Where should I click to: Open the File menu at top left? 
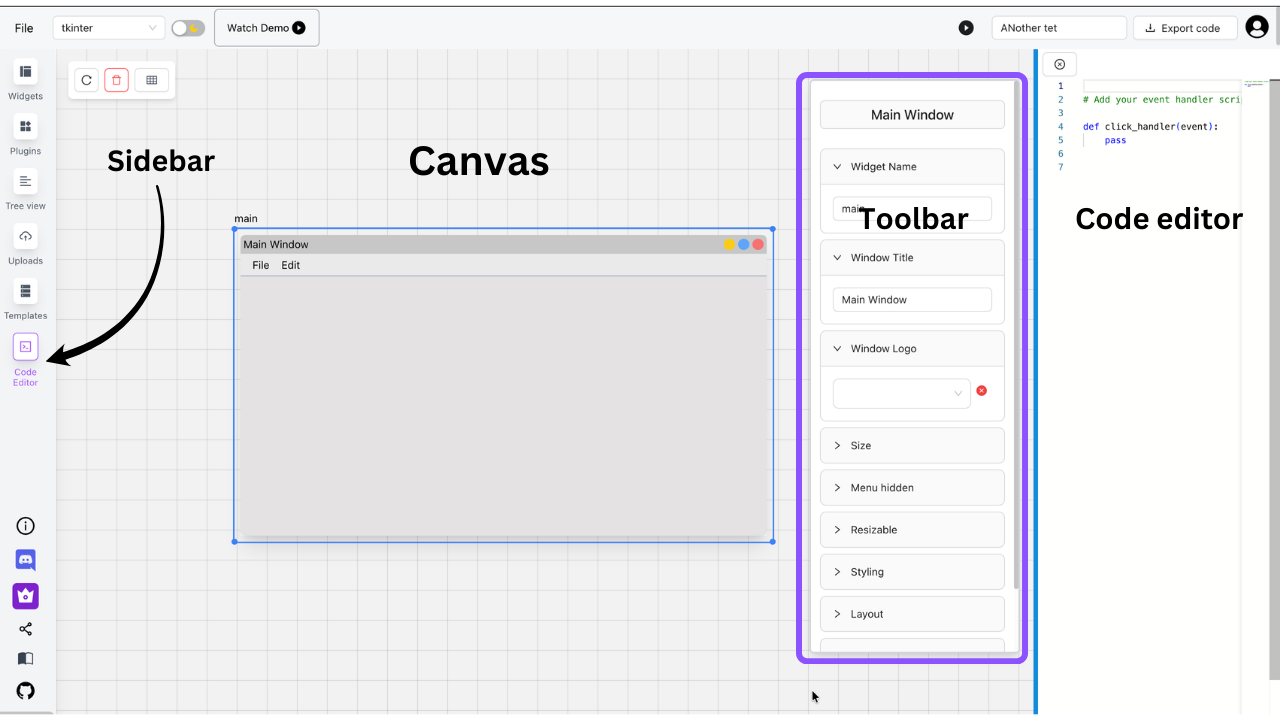[x=24, y=28]
